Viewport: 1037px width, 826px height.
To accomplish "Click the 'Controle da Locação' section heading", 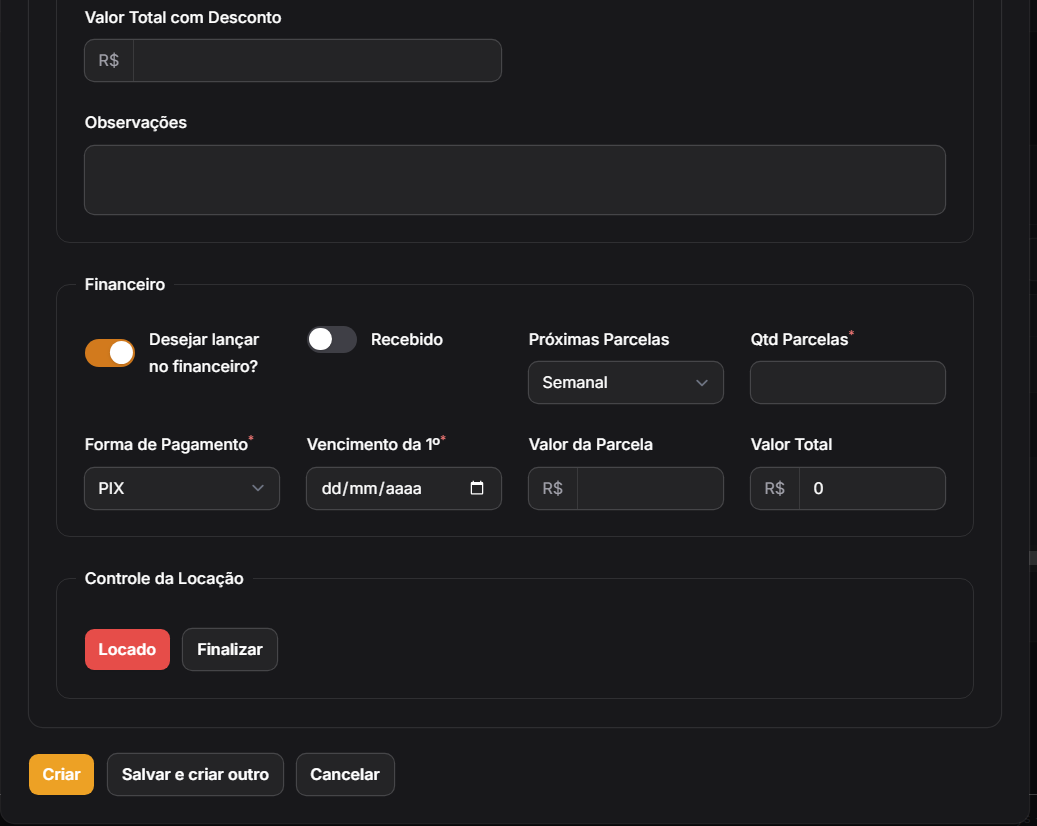I will coord(164,579).
